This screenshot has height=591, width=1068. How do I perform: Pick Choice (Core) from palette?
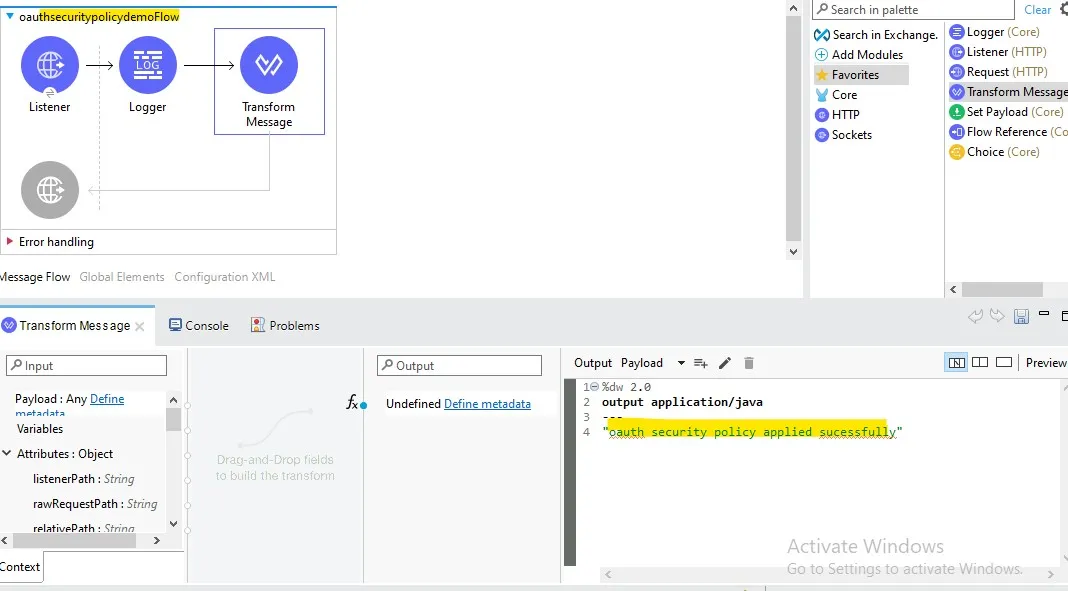click(995, 152)
